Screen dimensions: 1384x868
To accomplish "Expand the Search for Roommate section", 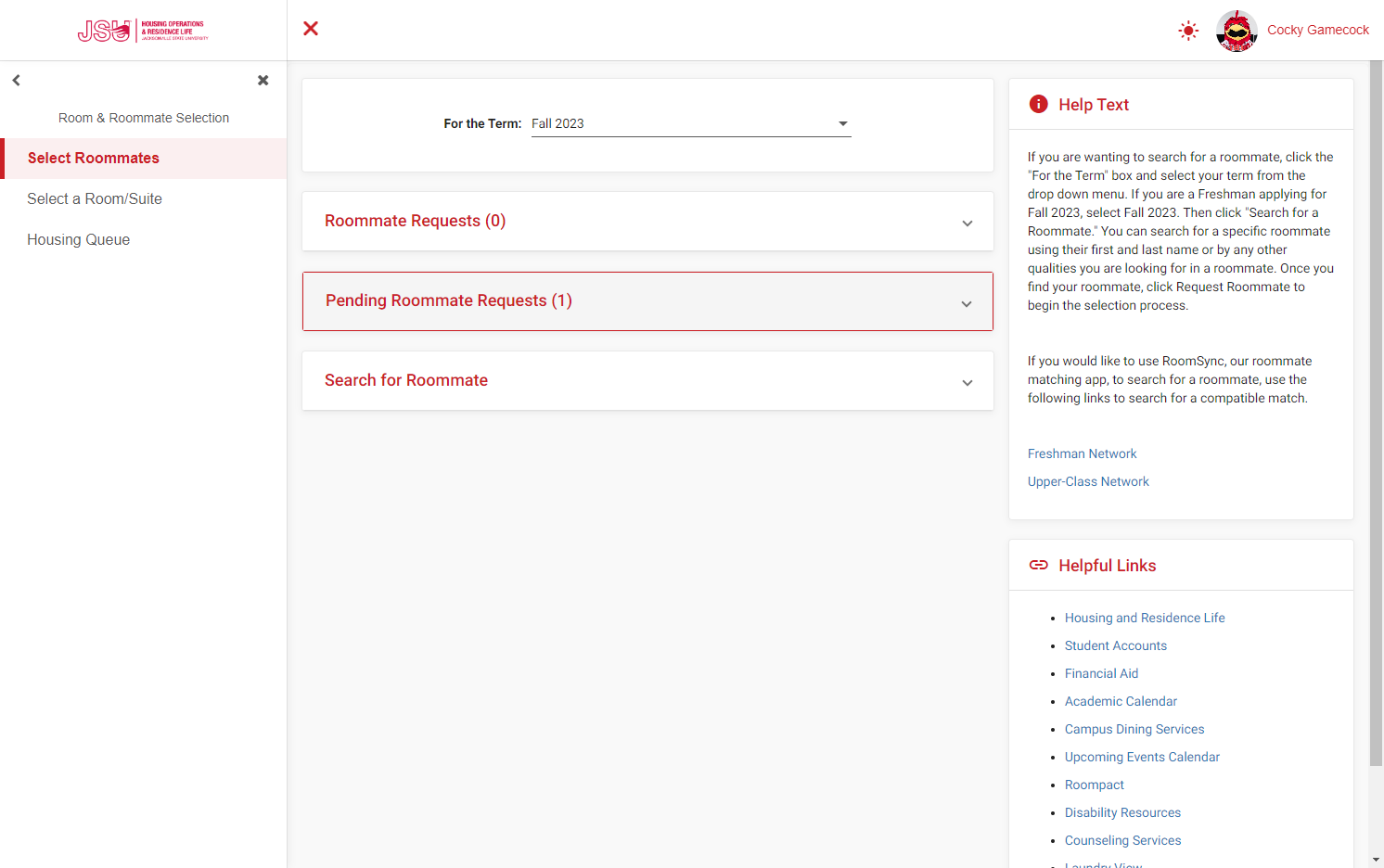I will (647, 381).
